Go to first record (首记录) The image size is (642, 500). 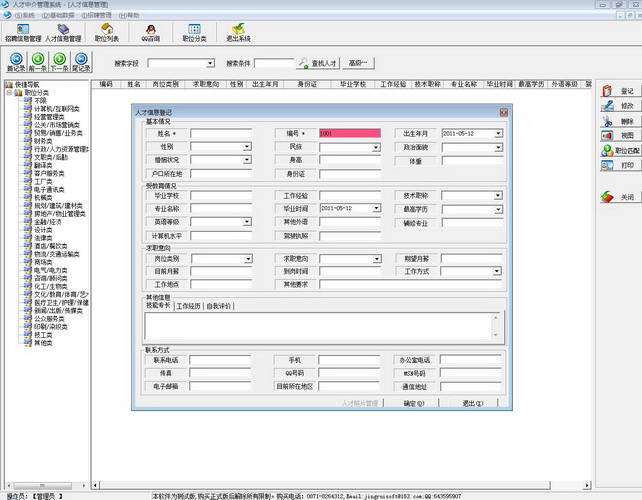pyautogui.click(x=16, y=62)
